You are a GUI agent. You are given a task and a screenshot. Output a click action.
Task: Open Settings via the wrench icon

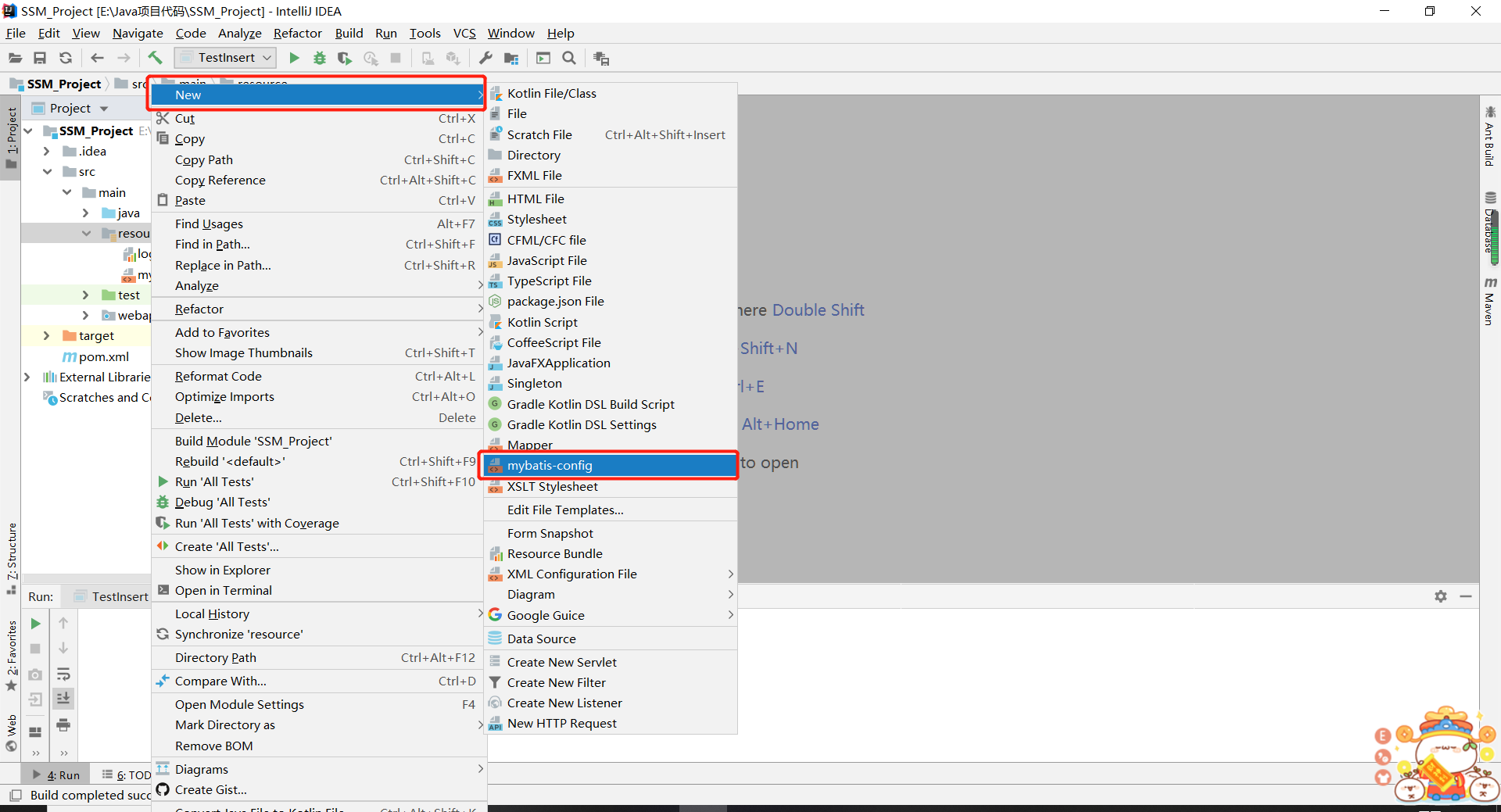pyautogui.click(x=485, y=58)
